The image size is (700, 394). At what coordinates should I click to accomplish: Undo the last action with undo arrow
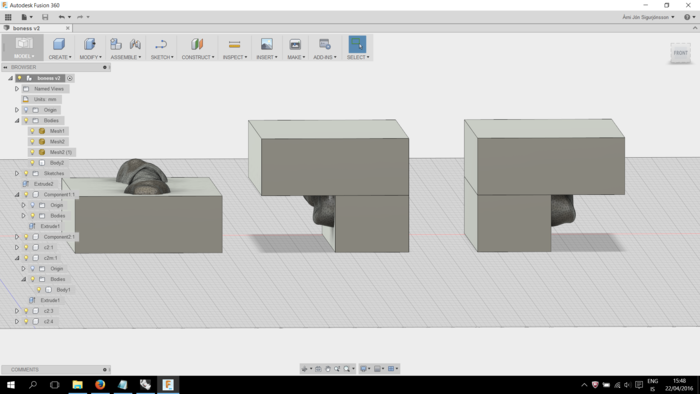pyautogui.click(x=62, y=17)
